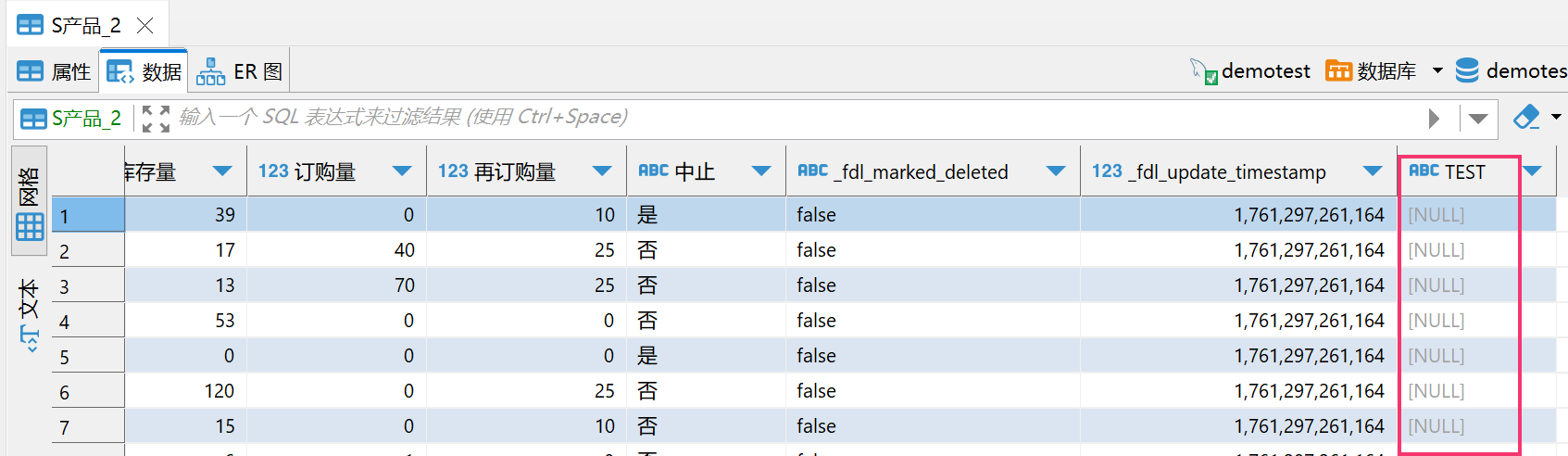Viewport: 1568px width, 456px height.
Task: Open the ER 图 tab
Action: pos(239,71)
